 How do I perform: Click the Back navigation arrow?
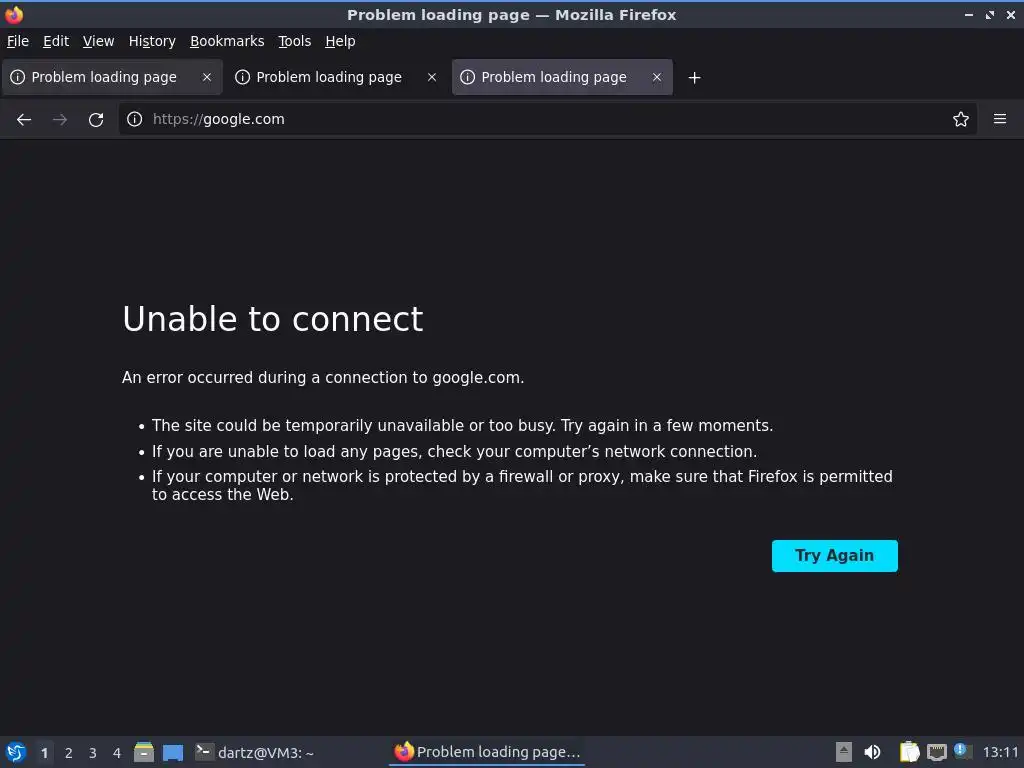point(24,120)
